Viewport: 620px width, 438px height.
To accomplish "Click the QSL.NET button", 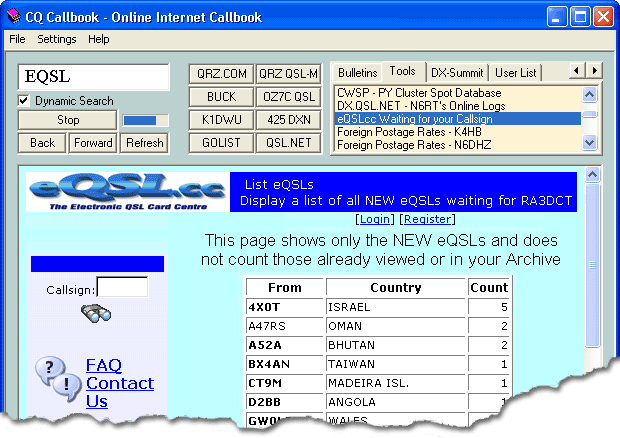I will (x=288, y=143).
